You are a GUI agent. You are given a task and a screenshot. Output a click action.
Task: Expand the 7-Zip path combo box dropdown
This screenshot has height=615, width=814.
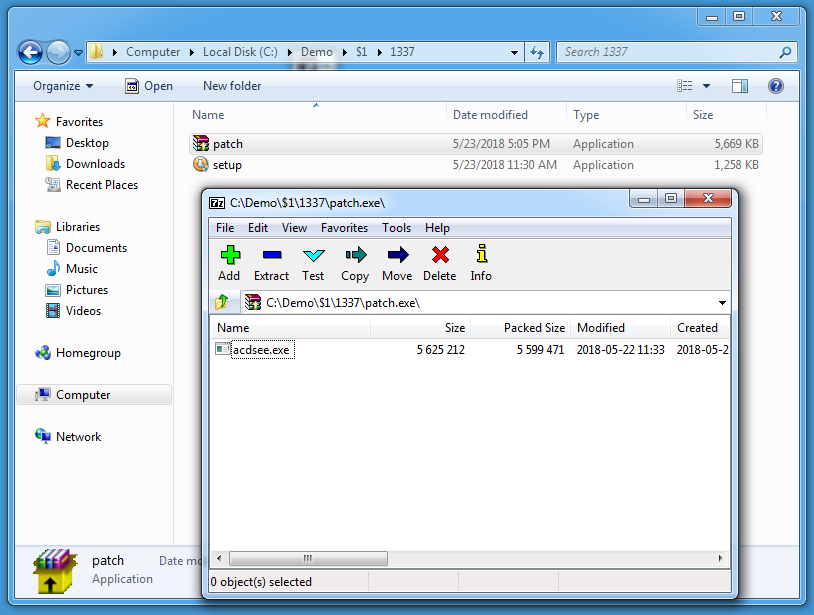click(722, 303)
